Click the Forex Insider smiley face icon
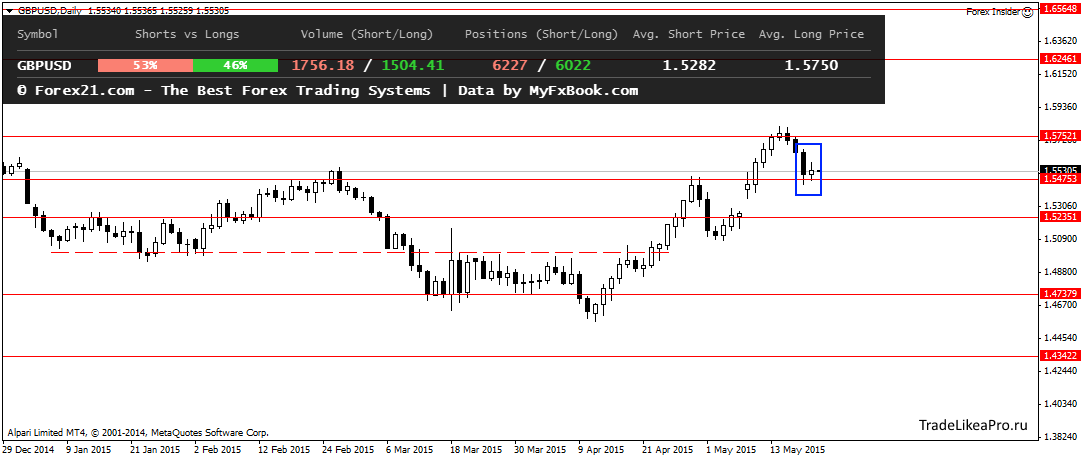Viewport: 1081px width, 458px height. point(1028,12)
